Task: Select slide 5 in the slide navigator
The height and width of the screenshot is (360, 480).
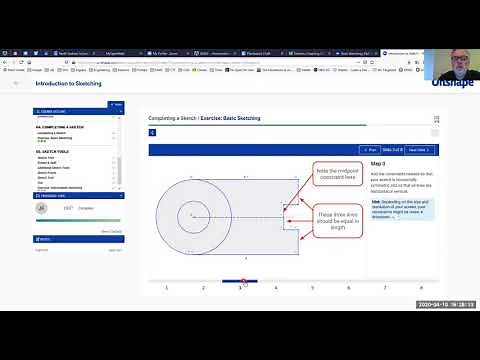Action: coord(312,287)
